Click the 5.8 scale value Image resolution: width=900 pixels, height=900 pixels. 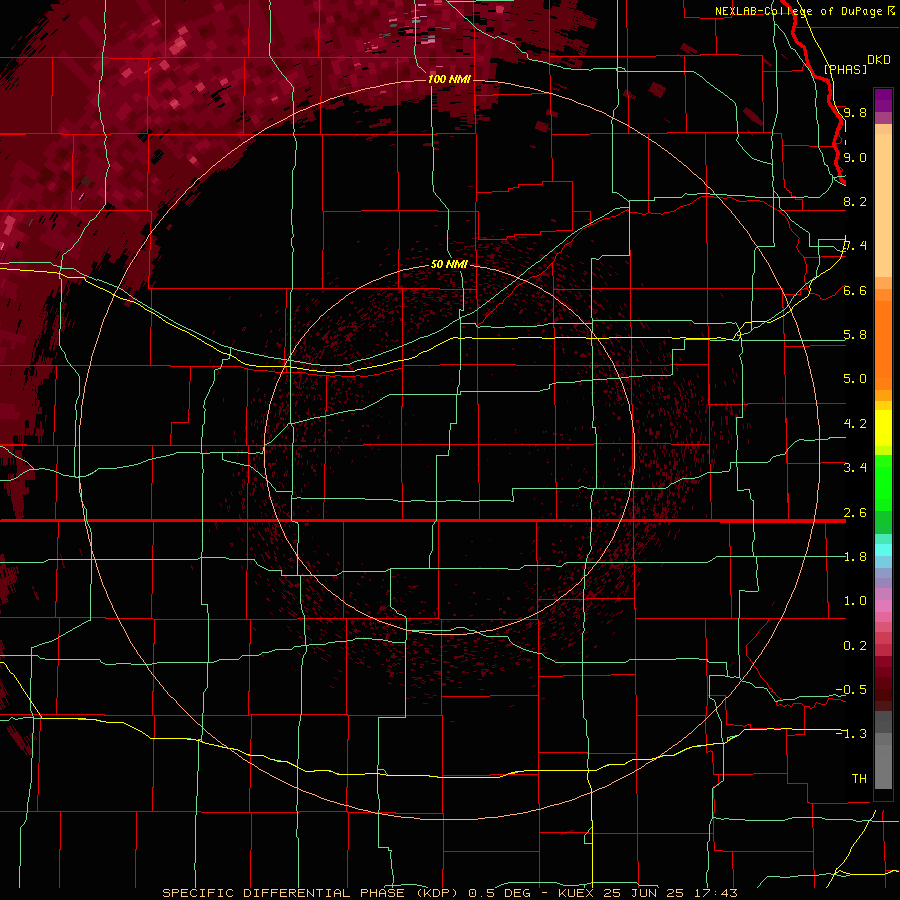pyautogui.click(x=855, y=335)
